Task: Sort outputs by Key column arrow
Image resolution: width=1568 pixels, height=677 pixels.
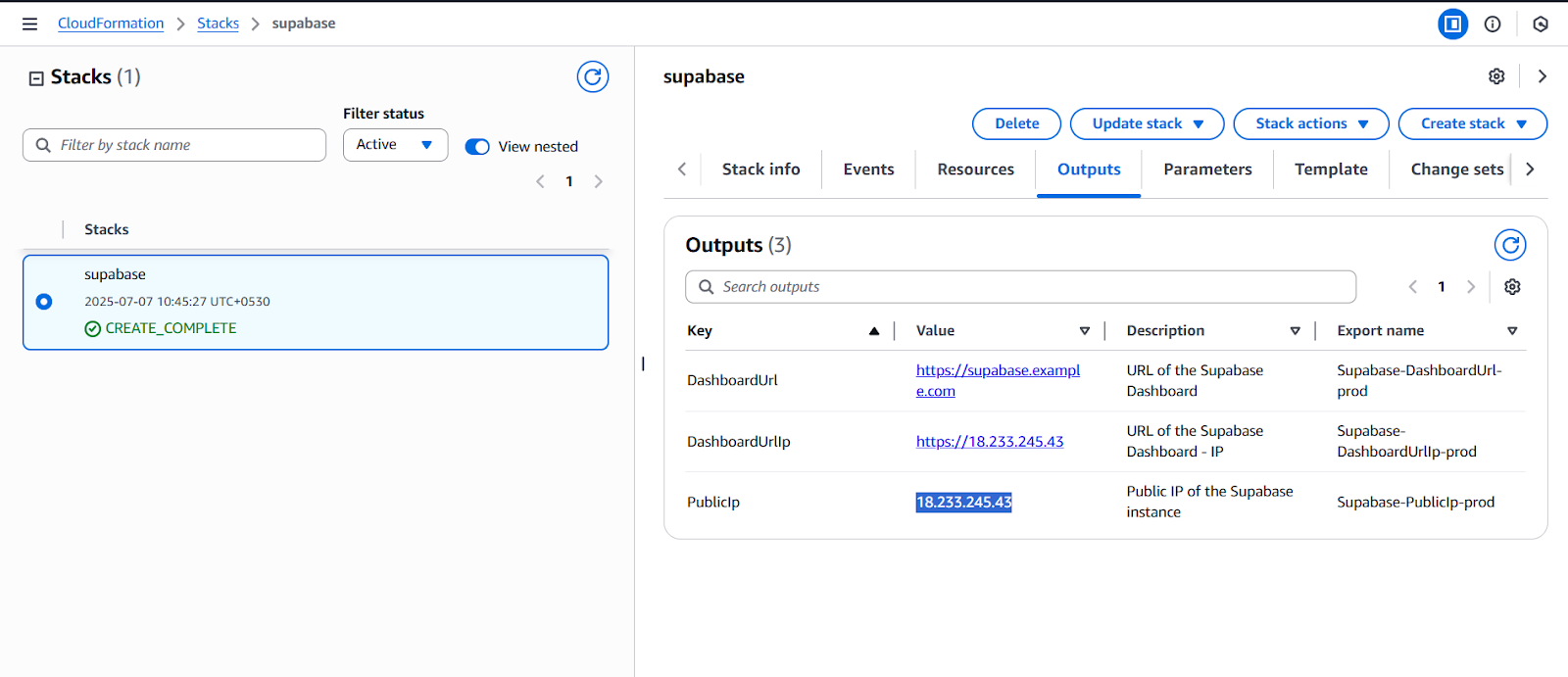Action: (874, 331)
